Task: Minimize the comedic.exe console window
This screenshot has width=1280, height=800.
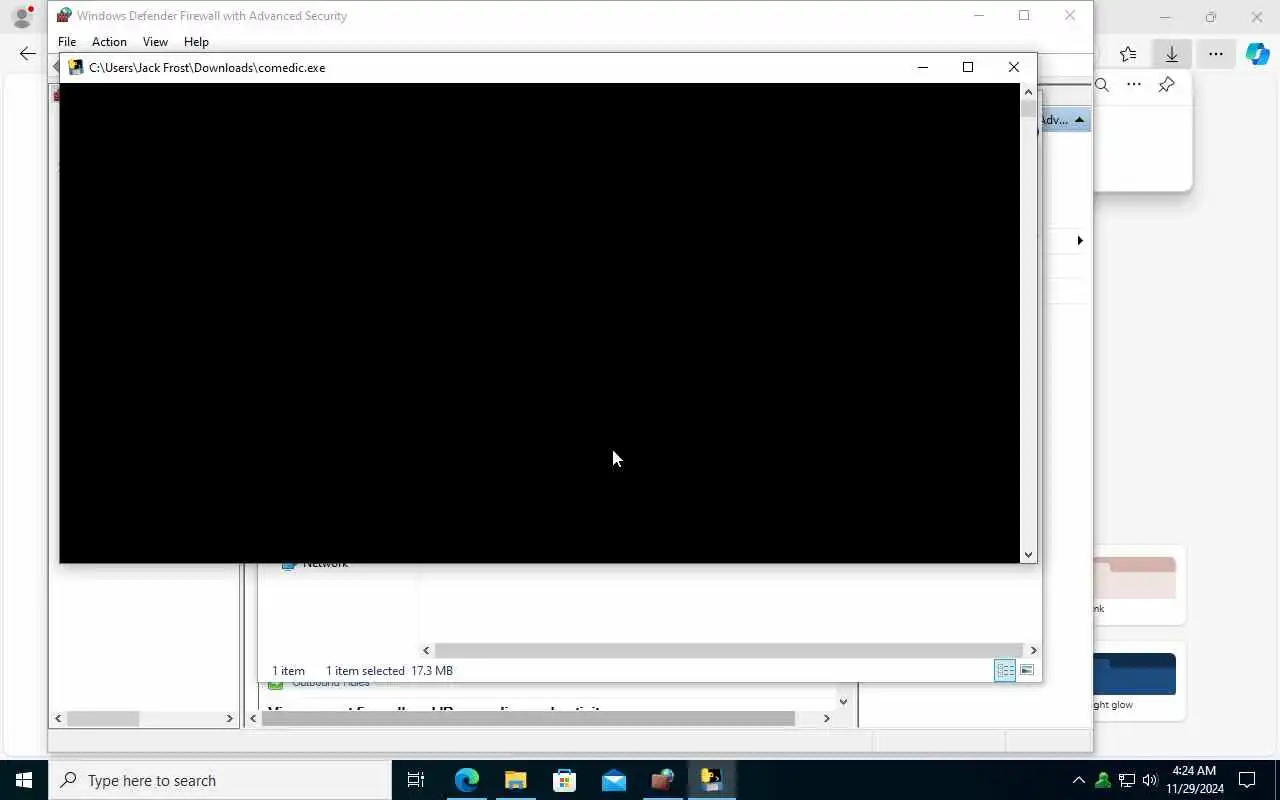Action: pos(923,68)
